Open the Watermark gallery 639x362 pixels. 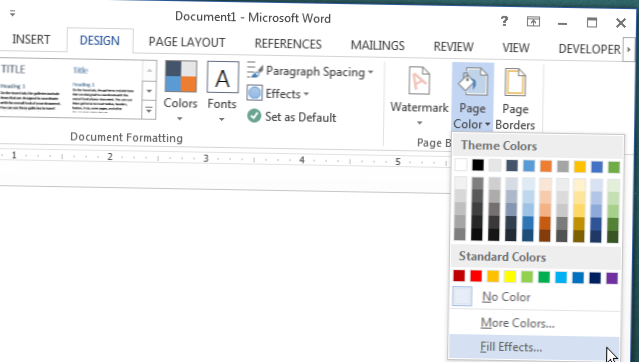(x=419, y=95)
